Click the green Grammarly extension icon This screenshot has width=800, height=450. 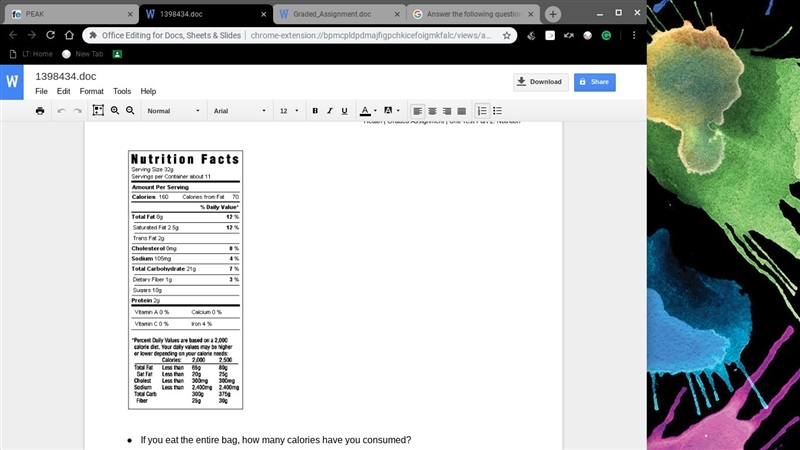606,35
